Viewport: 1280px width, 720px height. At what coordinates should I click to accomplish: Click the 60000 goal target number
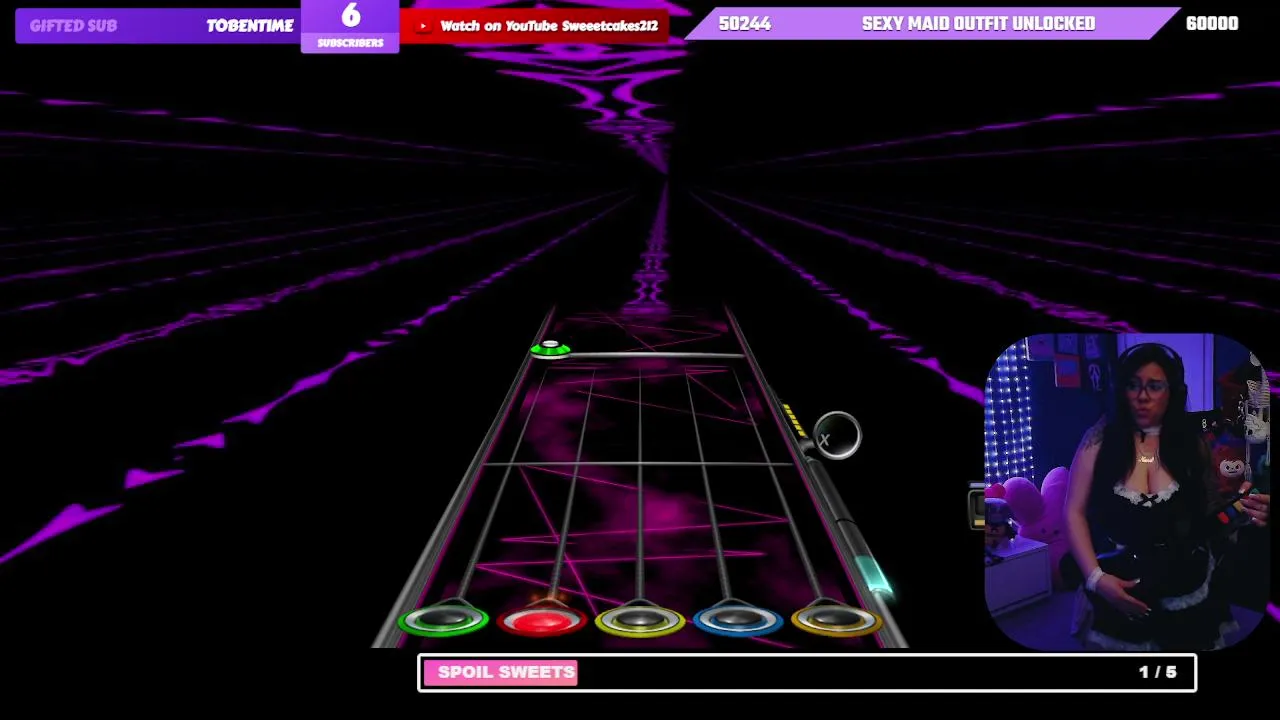(1212, 24)
